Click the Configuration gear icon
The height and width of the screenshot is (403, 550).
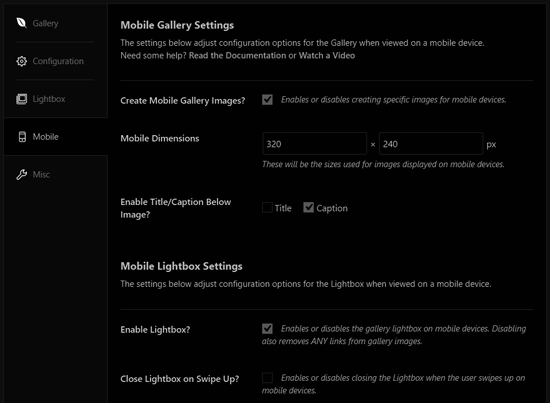(21, 61)
